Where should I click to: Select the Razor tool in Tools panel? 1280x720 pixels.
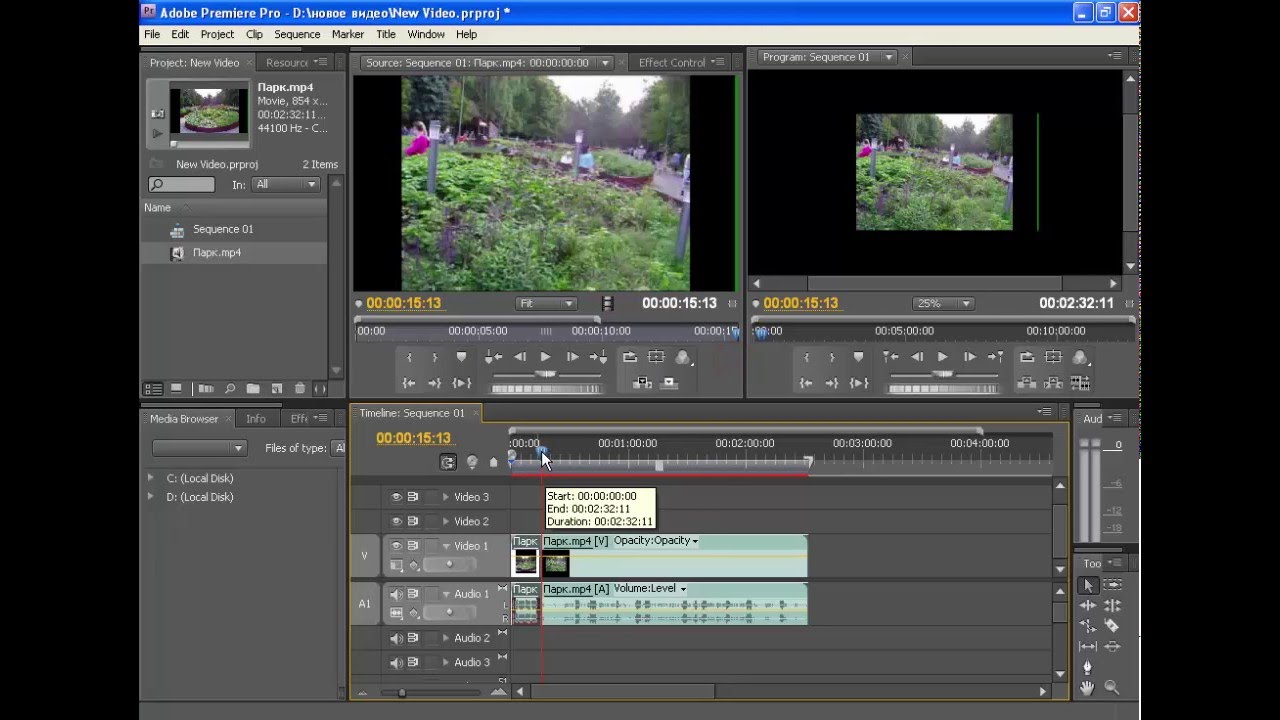click(1111, 626)
